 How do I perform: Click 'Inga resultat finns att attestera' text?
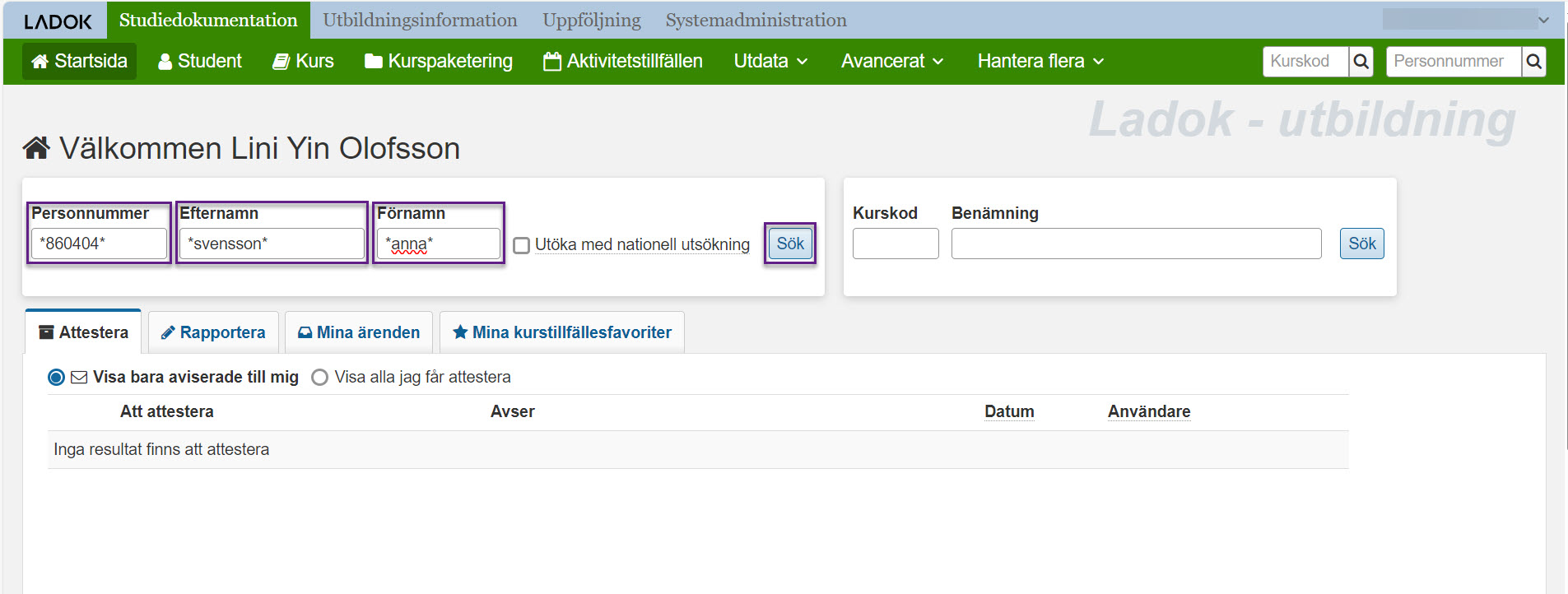(x=161, y=449)
